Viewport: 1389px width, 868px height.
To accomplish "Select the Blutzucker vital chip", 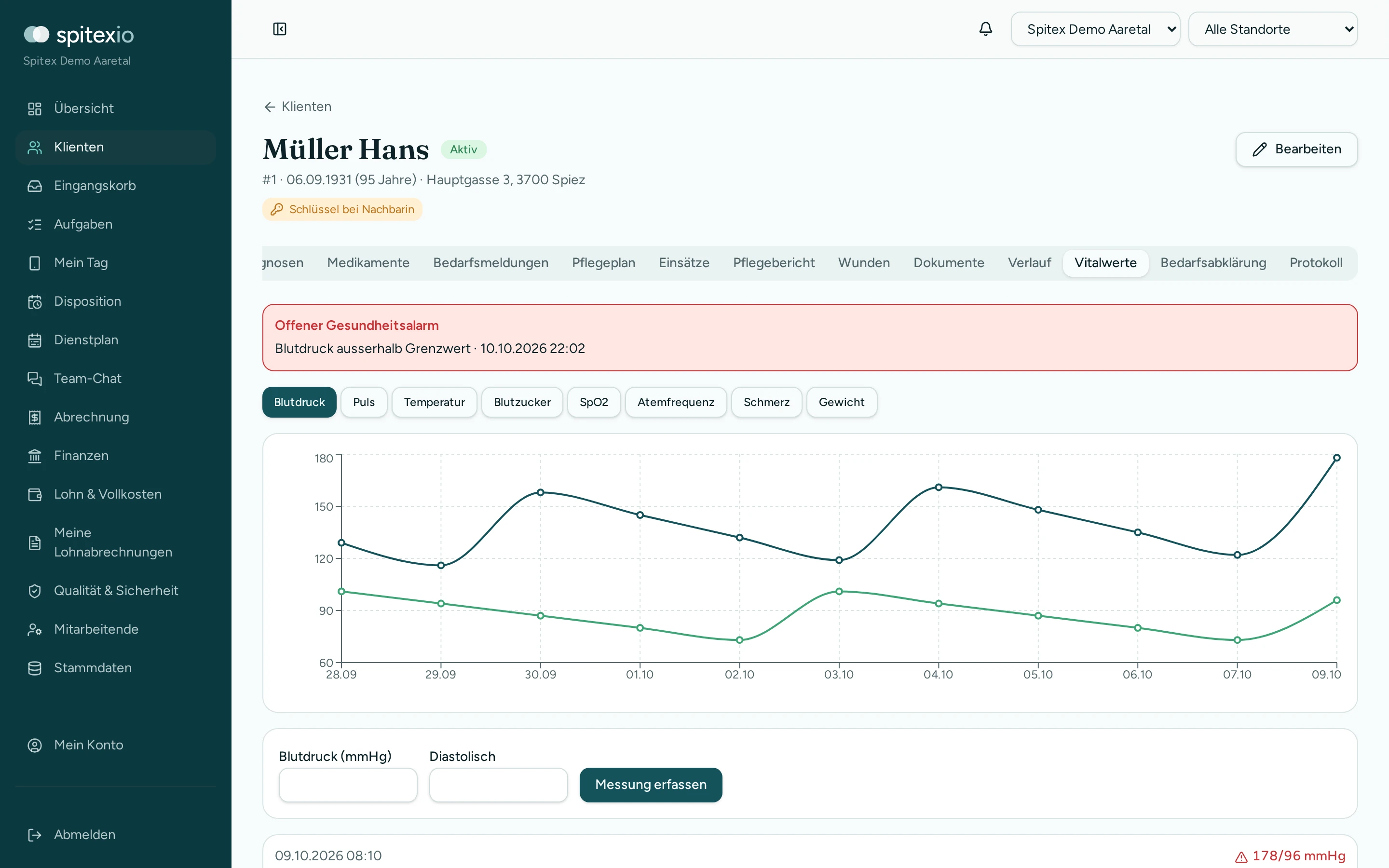I will [x=522, y=402].
